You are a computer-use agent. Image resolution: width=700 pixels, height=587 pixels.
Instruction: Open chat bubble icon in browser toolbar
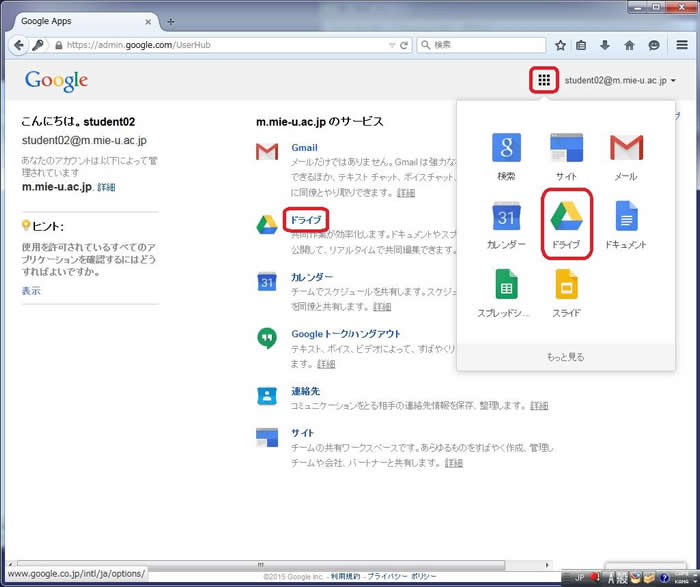654,45
